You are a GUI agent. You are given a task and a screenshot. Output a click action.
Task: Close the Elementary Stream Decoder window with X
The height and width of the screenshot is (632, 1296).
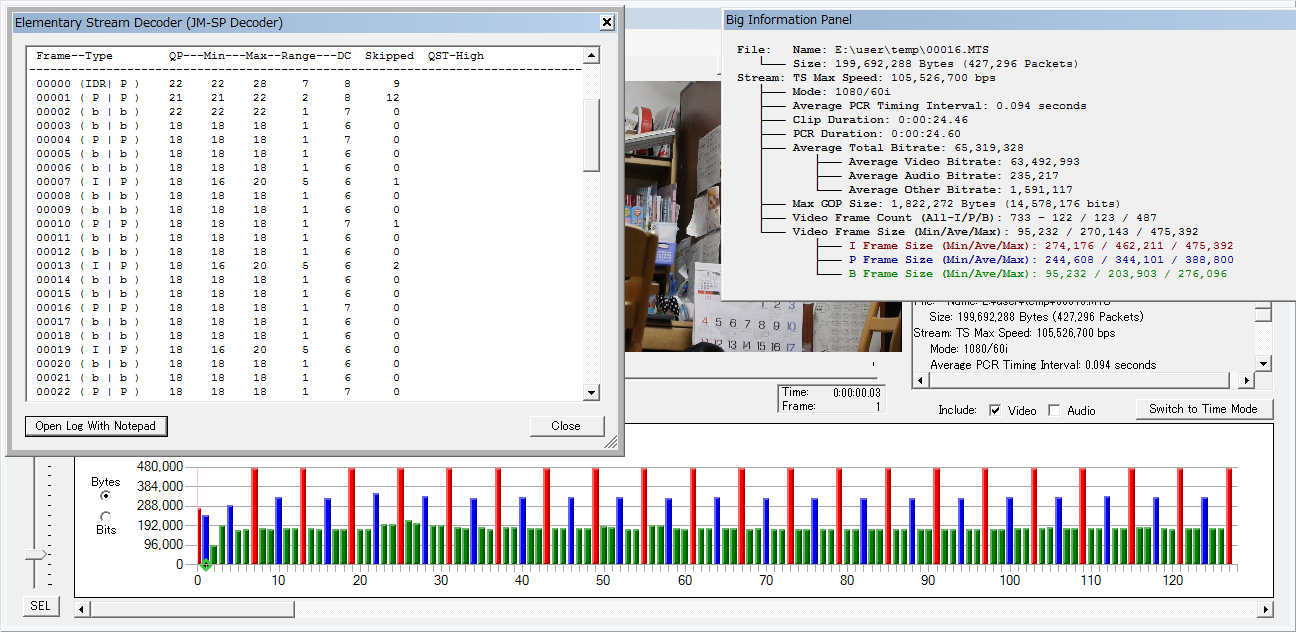(607, 22)
